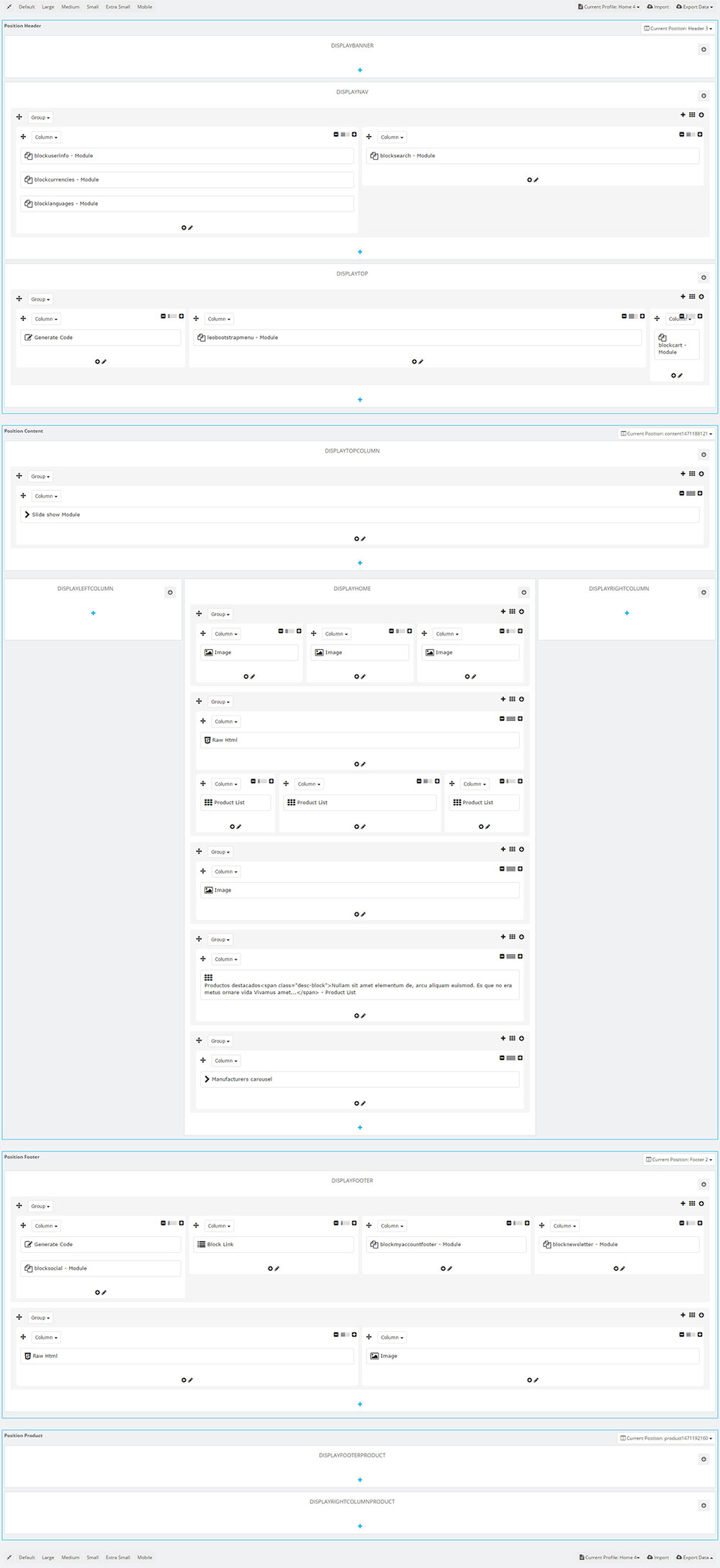Viewport: 720px width, 1568px height.
Task: Open the Current Position: Footer 2 dropdown
Action: [679, 1159]
